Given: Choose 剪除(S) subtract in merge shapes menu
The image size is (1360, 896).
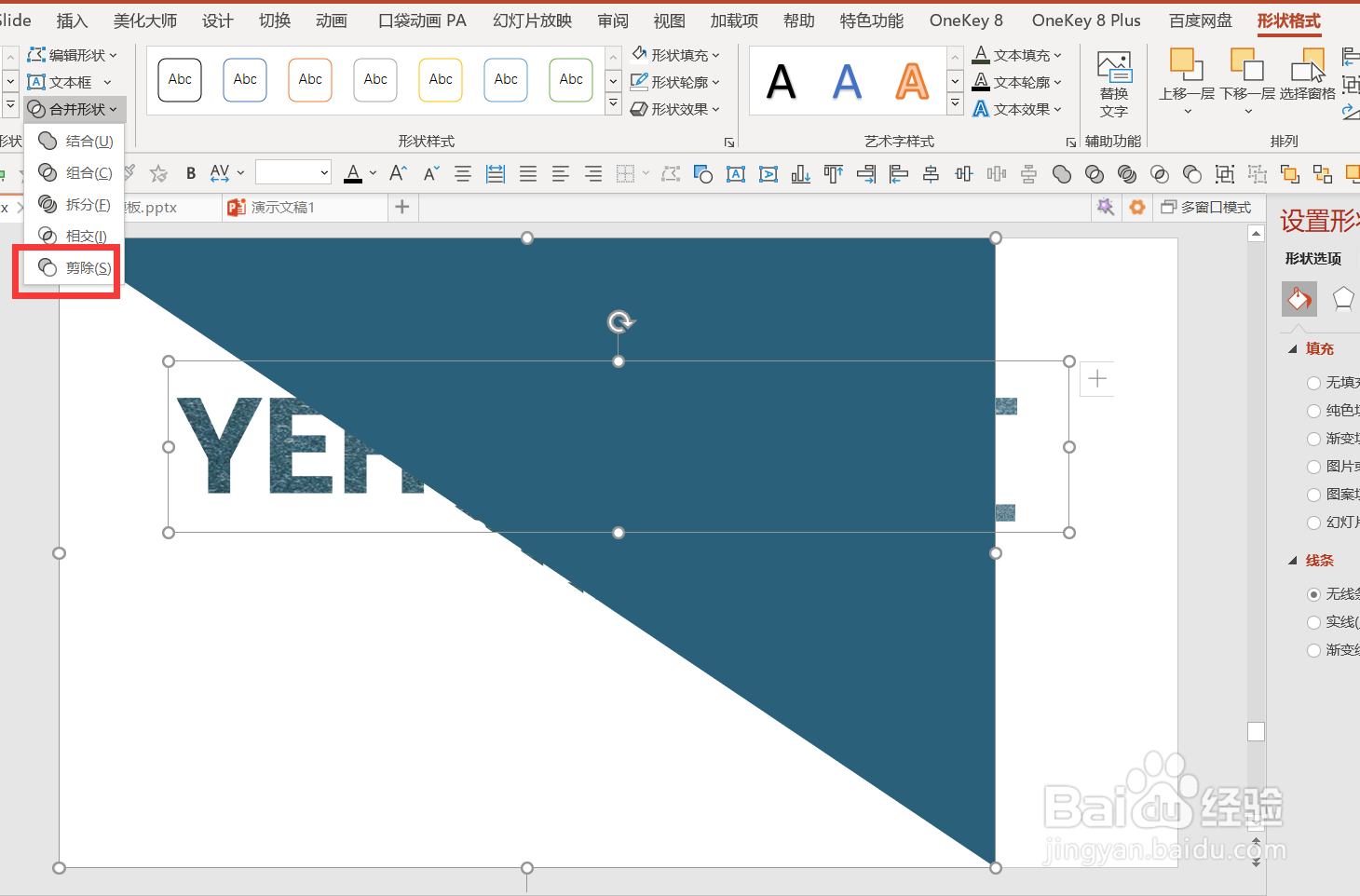Looking at the screenshot, I should pyautogui.click(x=75, y=268).
